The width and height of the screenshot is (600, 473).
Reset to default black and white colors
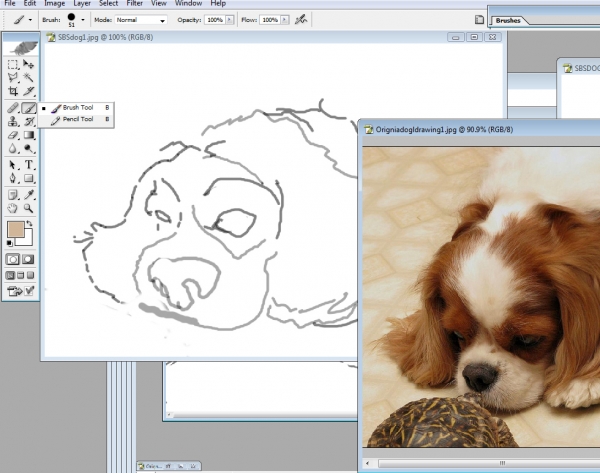pyautogui.click(x=10, y=243)
